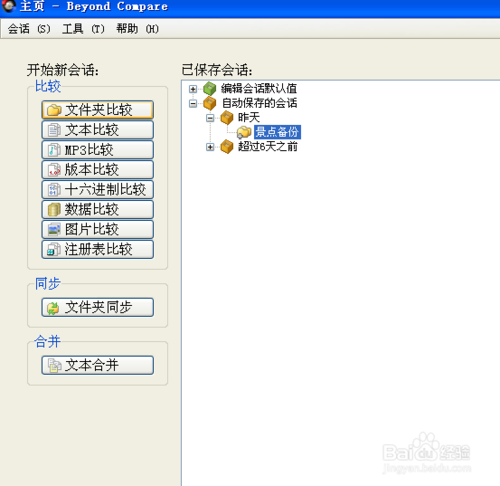Select the 超过6天之前 tree item
Screen dimensions: 500x486
(x=268, y=147)
